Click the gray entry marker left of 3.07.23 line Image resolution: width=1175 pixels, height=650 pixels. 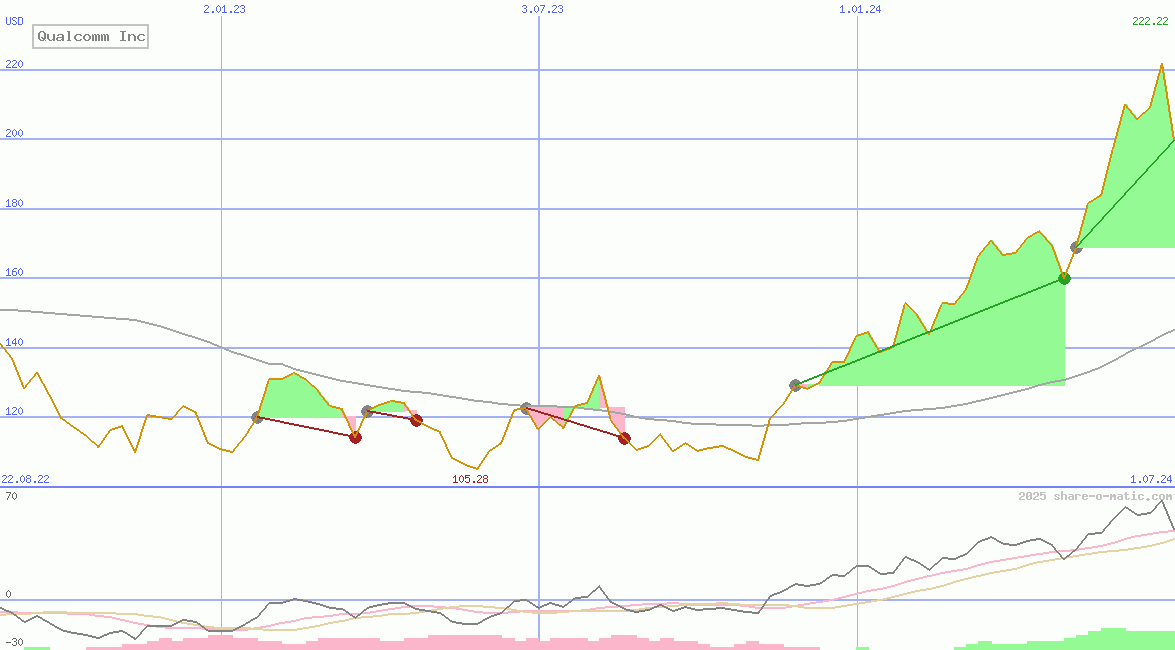coord(526,408)
